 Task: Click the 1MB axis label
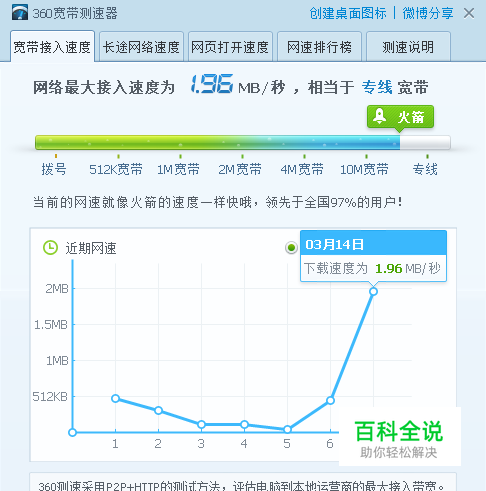click(x=57, y=361)
